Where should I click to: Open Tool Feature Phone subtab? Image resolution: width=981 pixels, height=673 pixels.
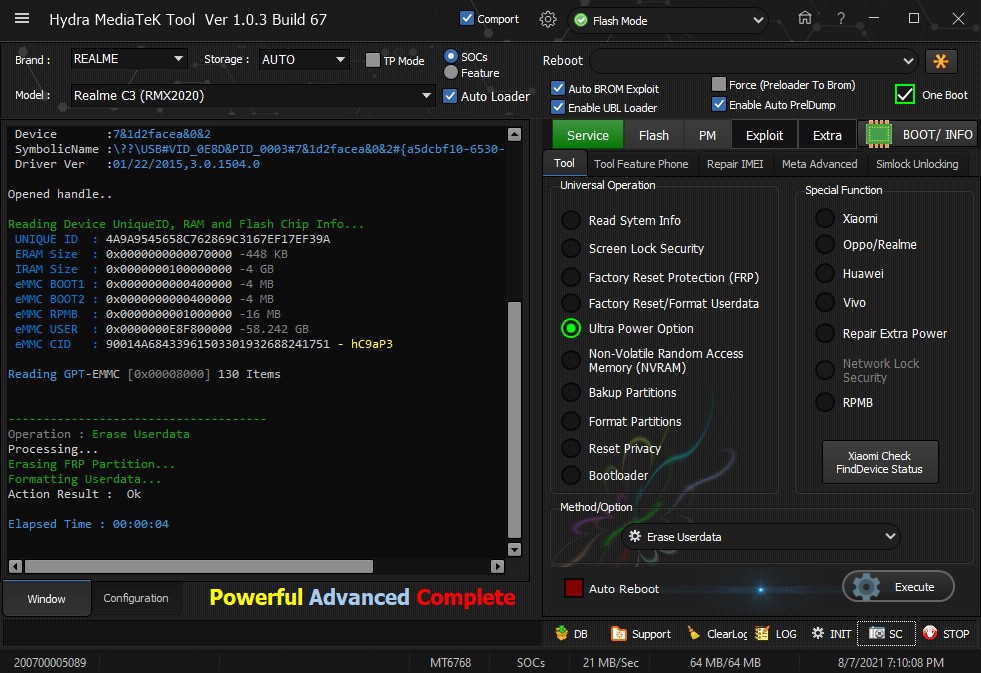641,164
